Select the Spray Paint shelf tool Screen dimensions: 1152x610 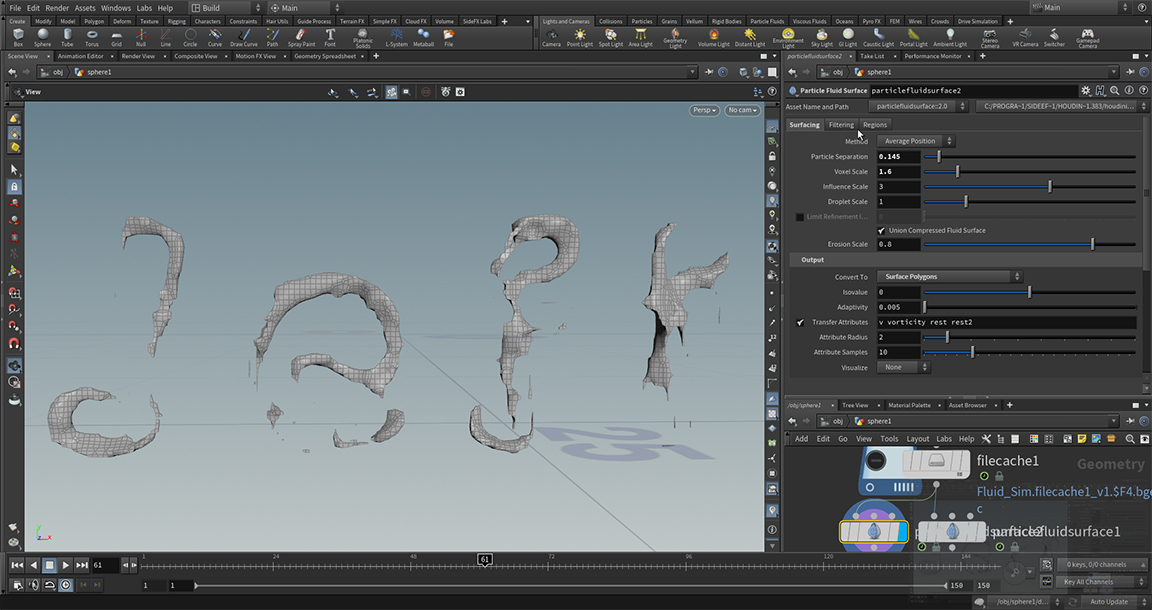coord(301,37)
